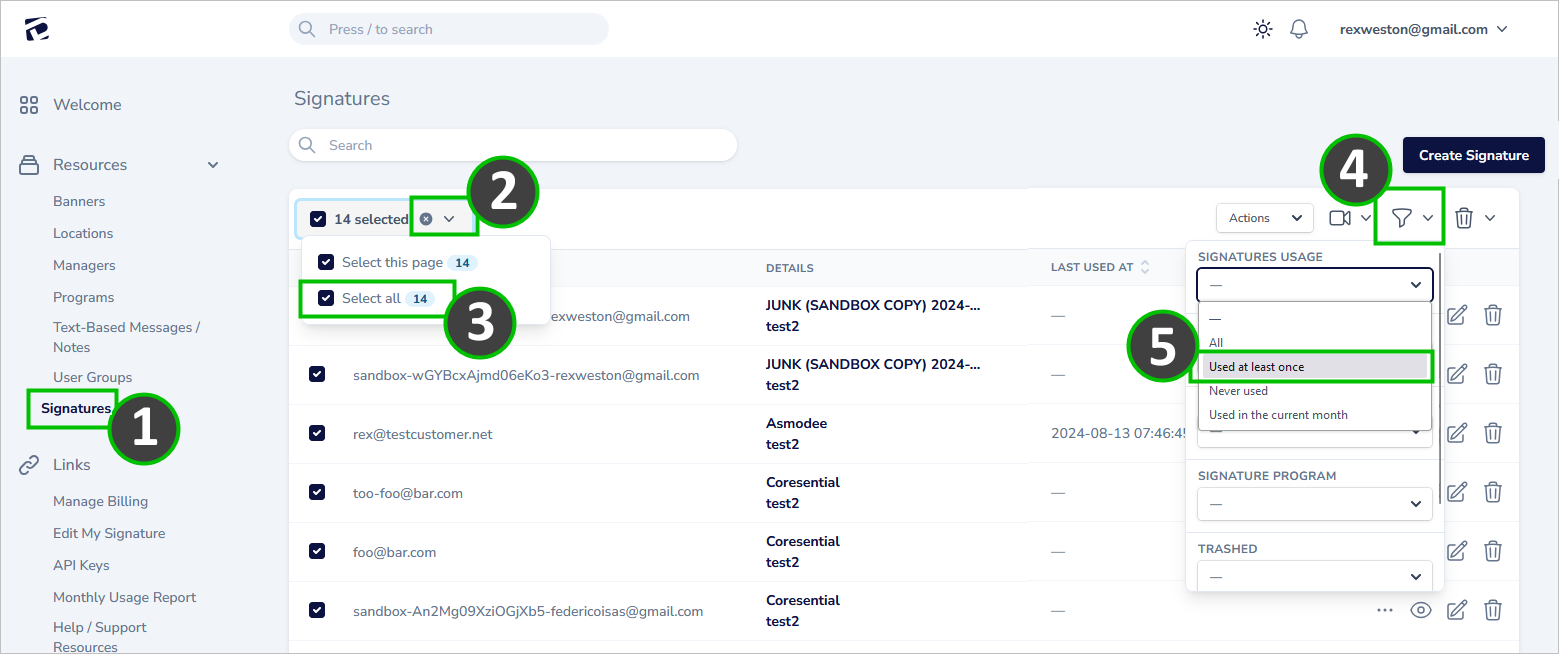Uncheck Select this page option
The width and height of the screenshot is (1559, 654).
click(325, 262)
